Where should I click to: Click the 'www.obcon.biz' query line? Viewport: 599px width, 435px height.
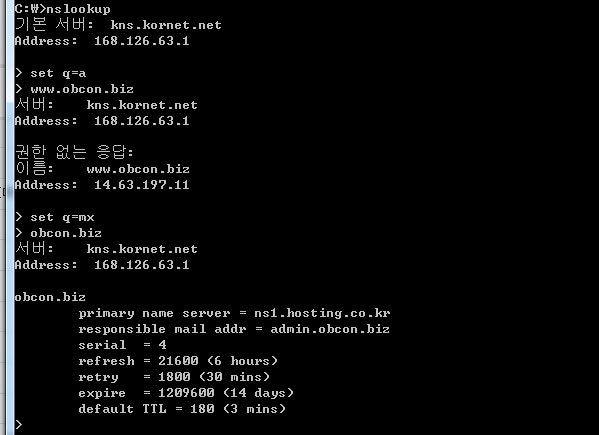(x=74, y=89)
